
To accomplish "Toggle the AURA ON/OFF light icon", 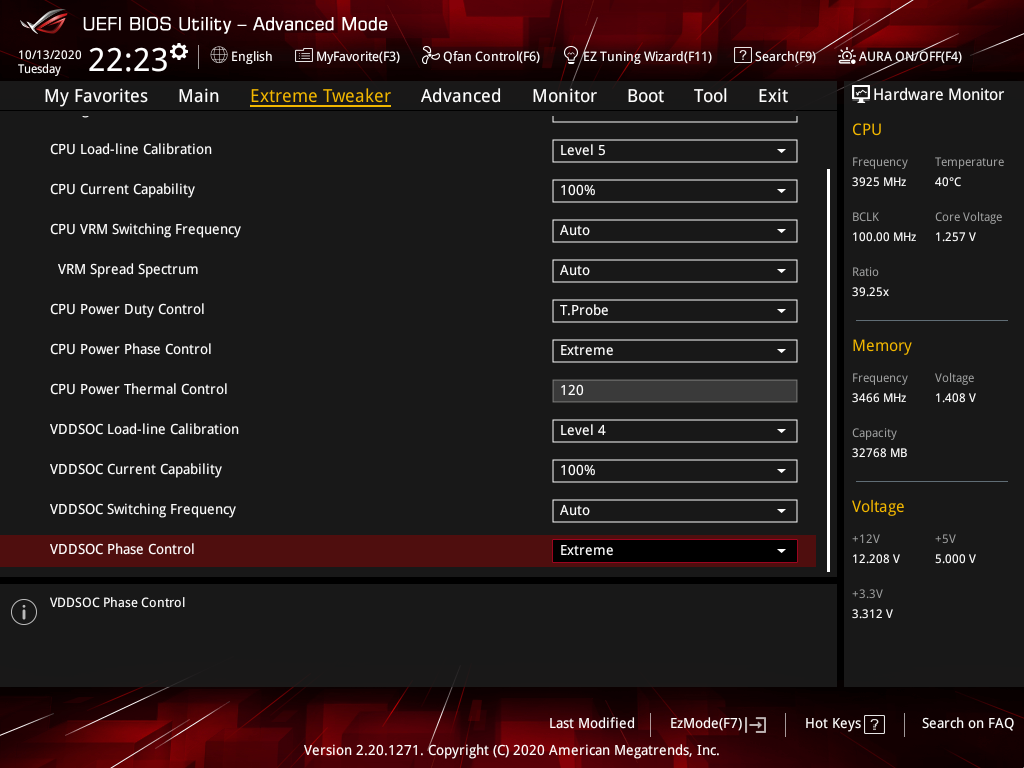I will (847, 56).
